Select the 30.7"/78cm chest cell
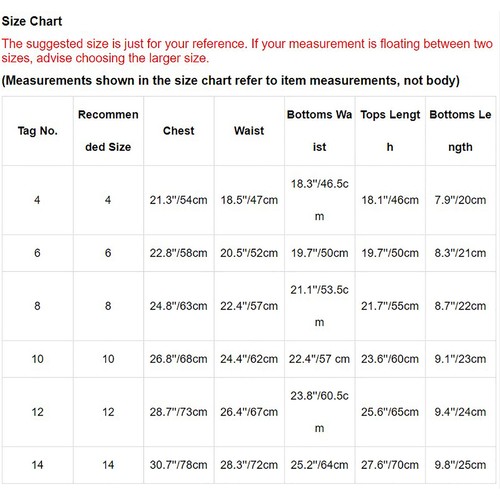 tap(179, 465)
